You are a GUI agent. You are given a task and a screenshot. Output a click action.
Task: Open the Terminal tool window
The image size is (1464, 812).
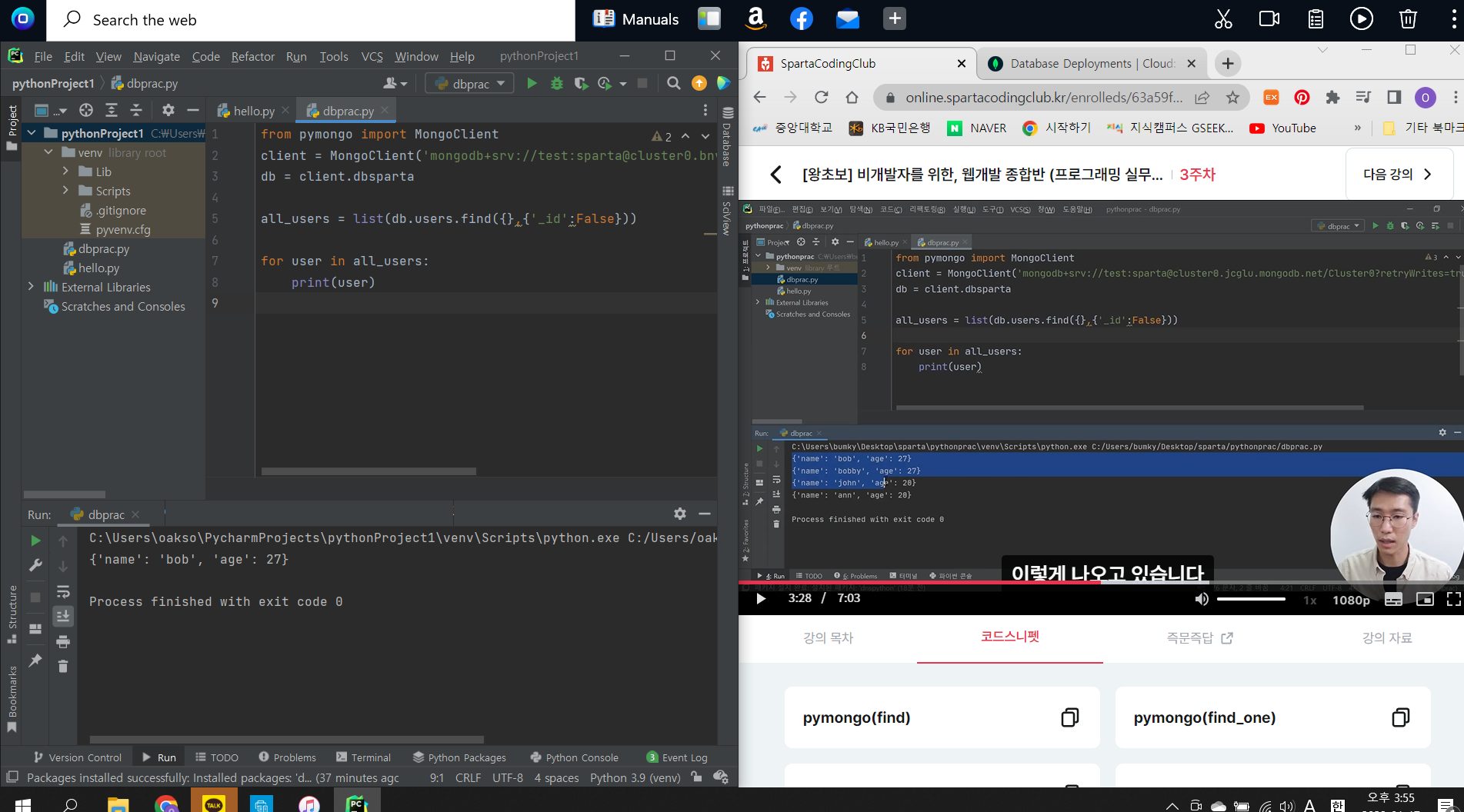point(363,757)
